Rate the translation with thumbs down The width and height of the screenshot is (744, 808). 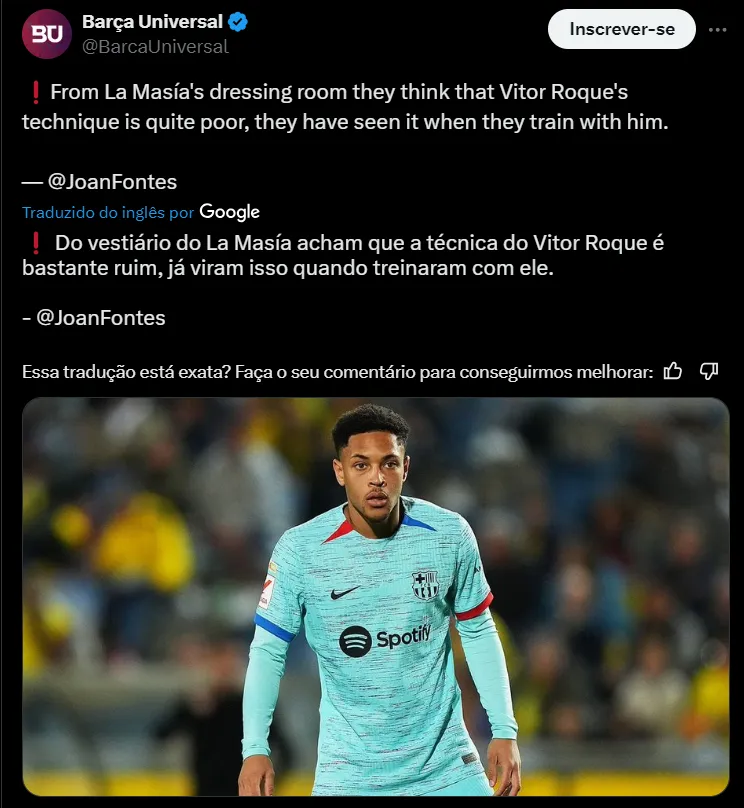[709, 371]
